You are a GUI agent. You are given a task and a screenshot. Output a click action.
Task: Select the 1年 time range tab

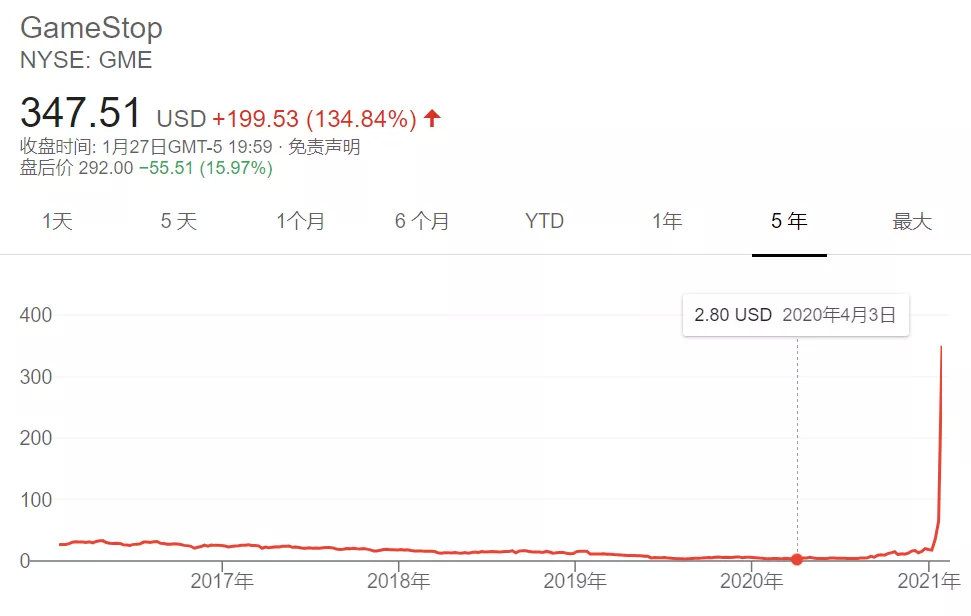(667, 221)
